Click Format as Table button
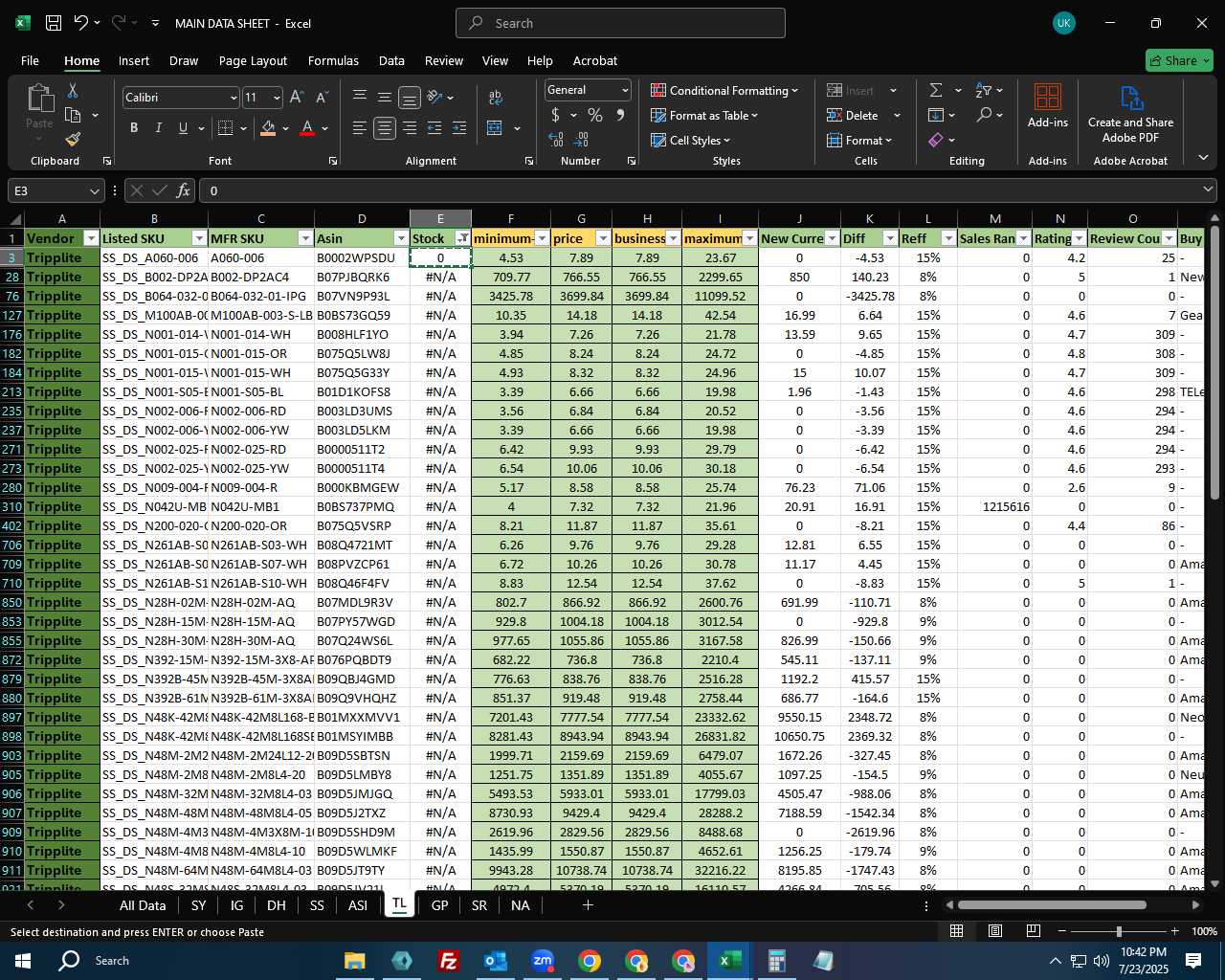Image resolution: width=1225 pixels, height=980 pixels. point(704,115)
